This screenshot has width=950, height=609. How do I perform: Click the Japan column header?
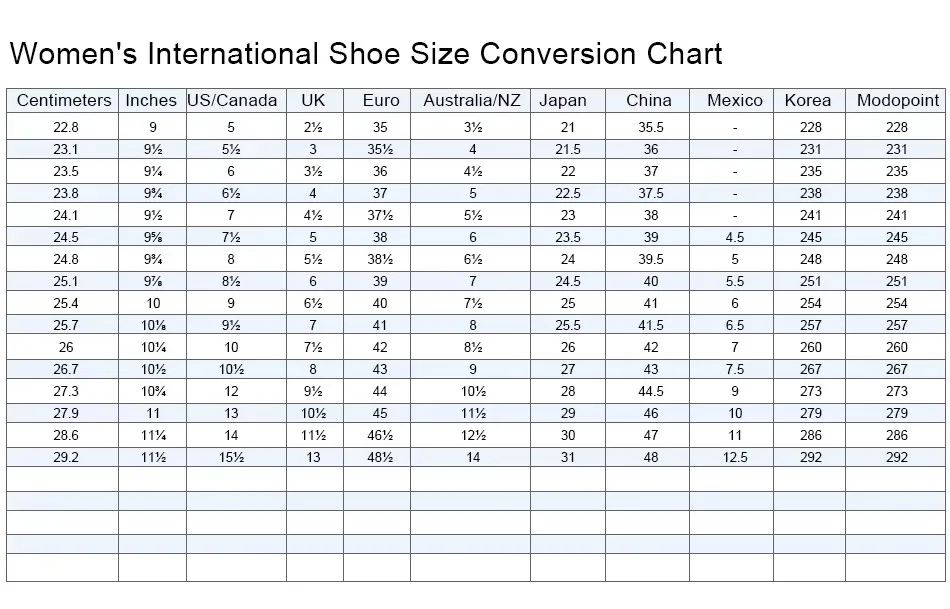click(x=563, y=100)
